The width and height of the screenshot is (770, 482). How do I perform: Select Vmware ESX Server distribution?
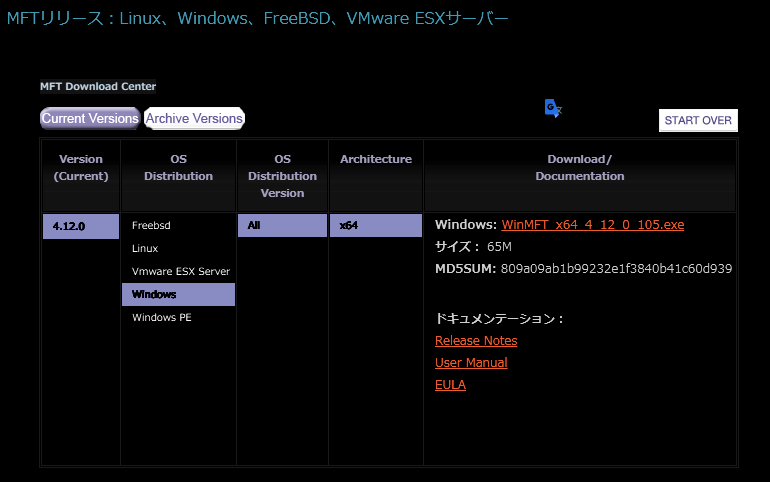coord(181,271)
